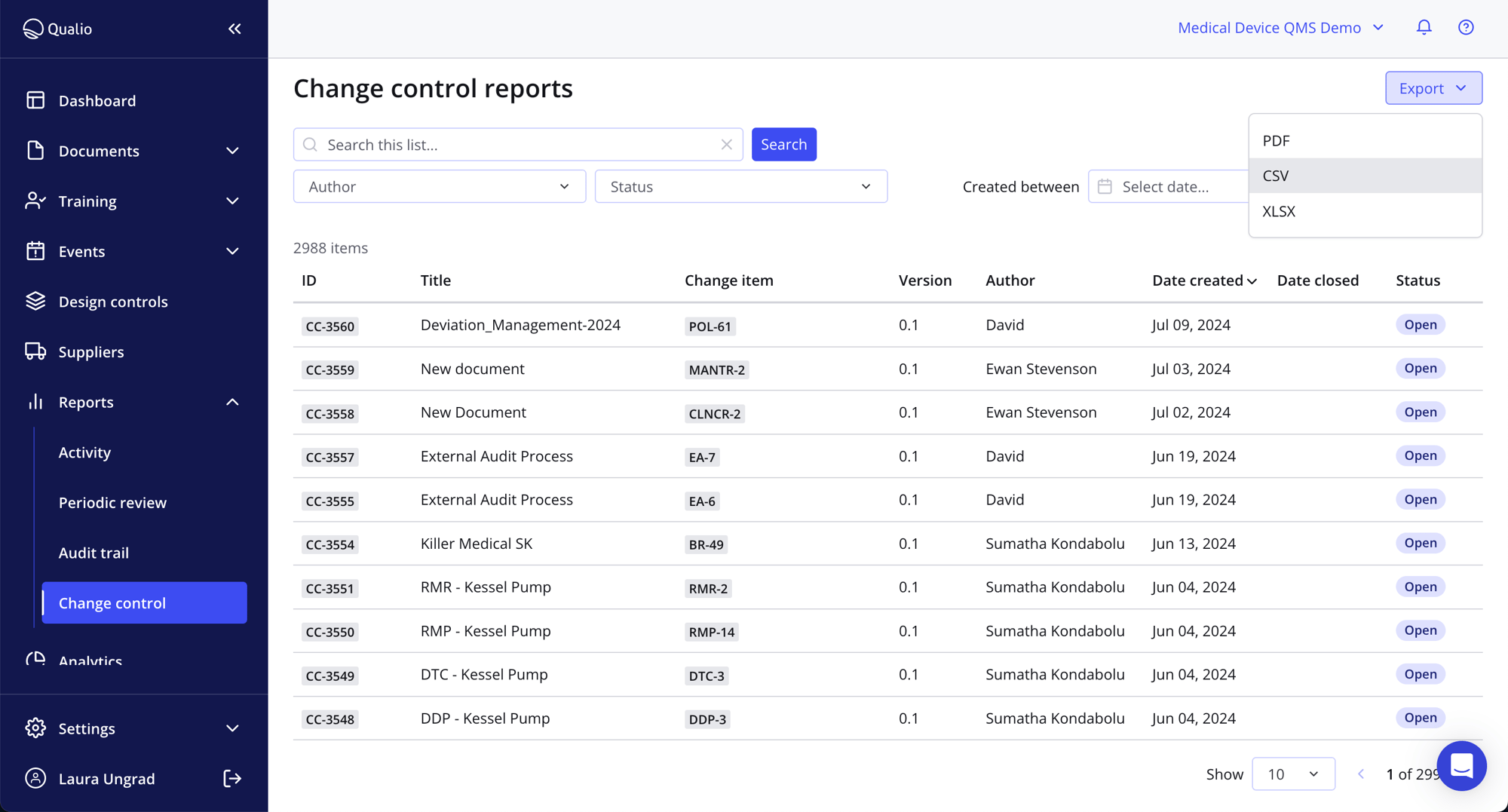Clear the search field with the X
The image size is (1508, 812).
tap(727, 144)
